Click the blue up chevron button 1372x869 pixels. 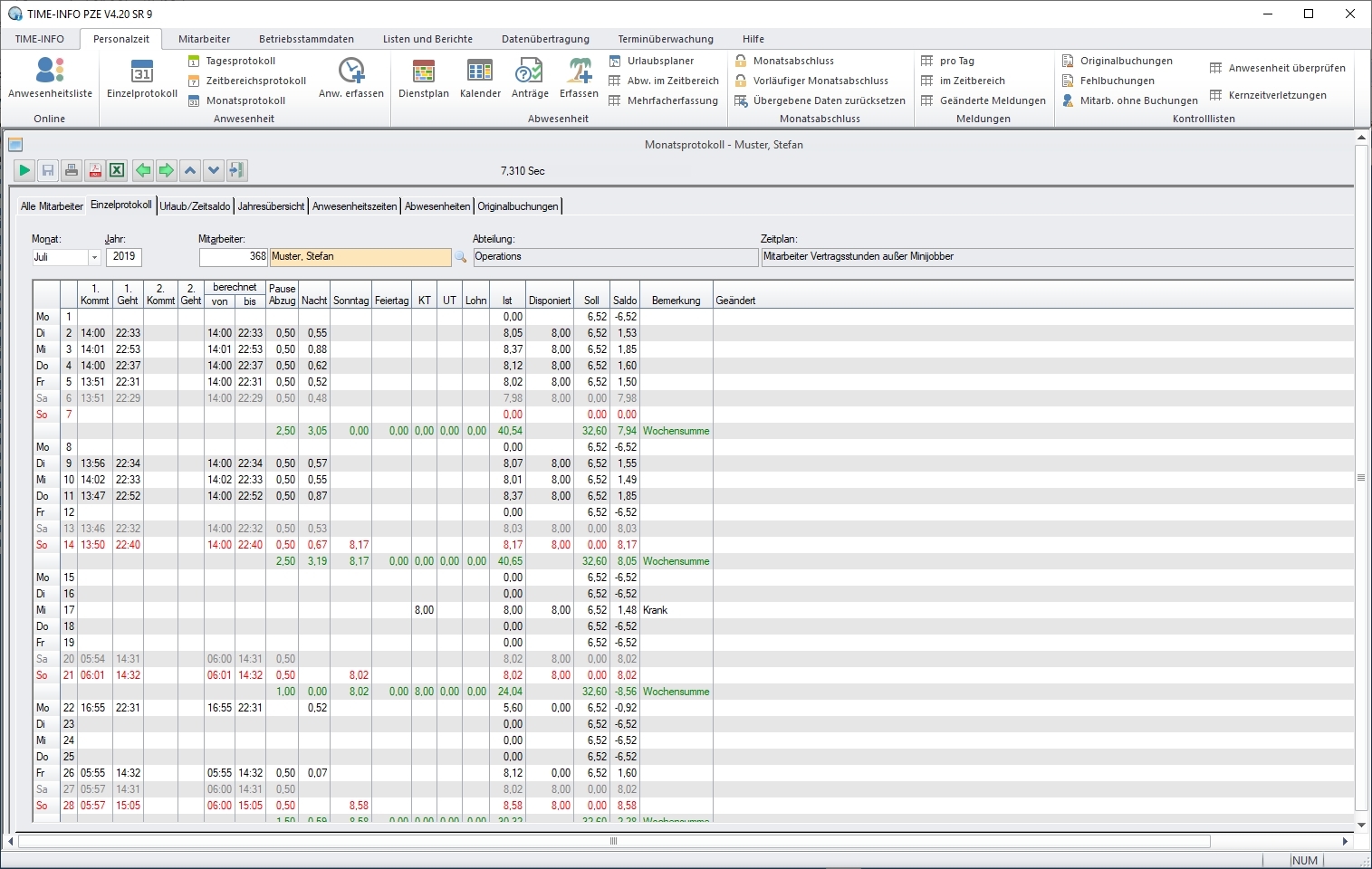point(190,170)
